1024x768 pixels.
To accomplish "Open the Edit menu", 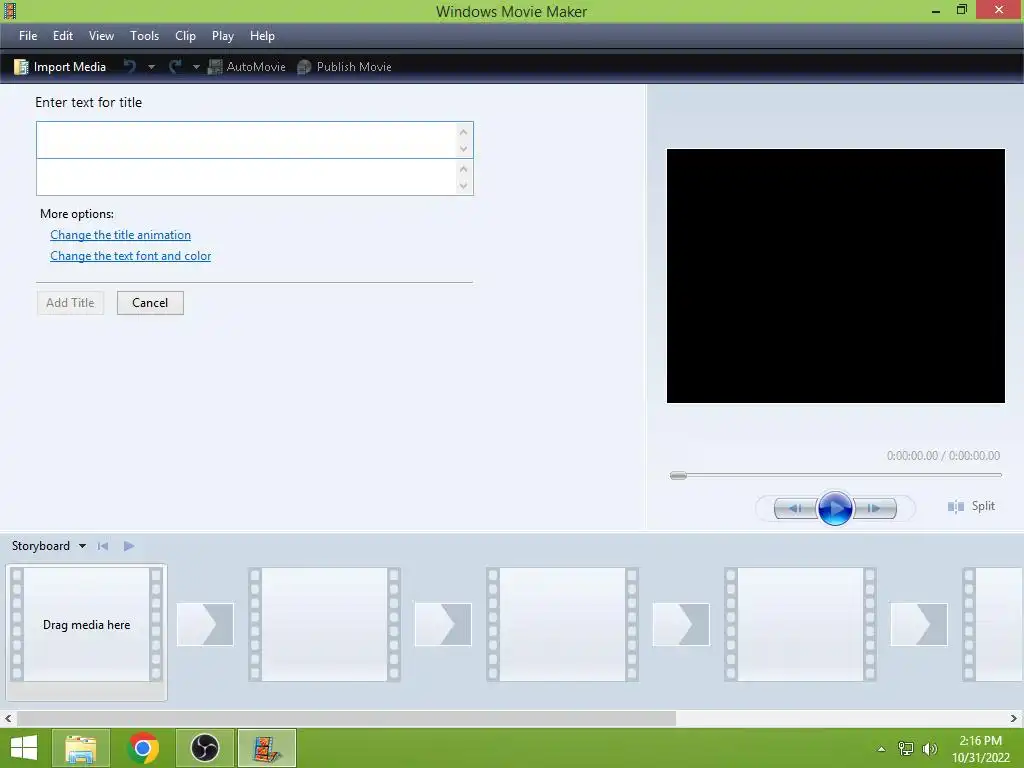I will [x=63, y=36].
